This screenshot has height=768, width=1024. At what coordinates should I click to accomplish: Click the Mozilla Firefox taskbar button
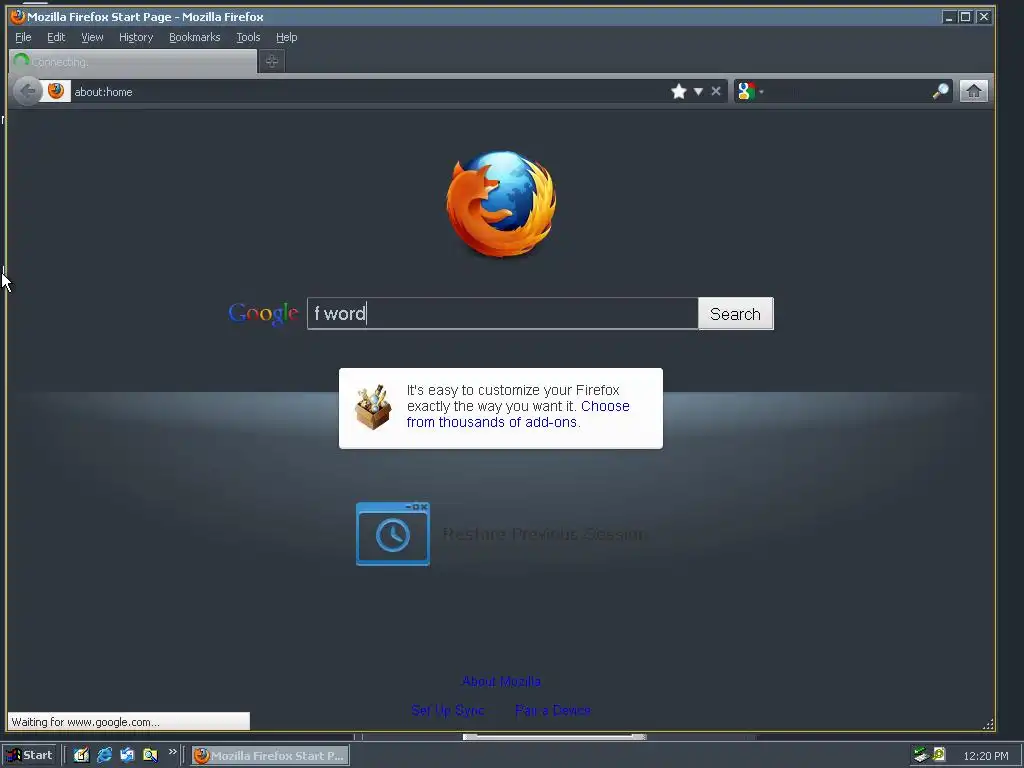click(270, 756)
